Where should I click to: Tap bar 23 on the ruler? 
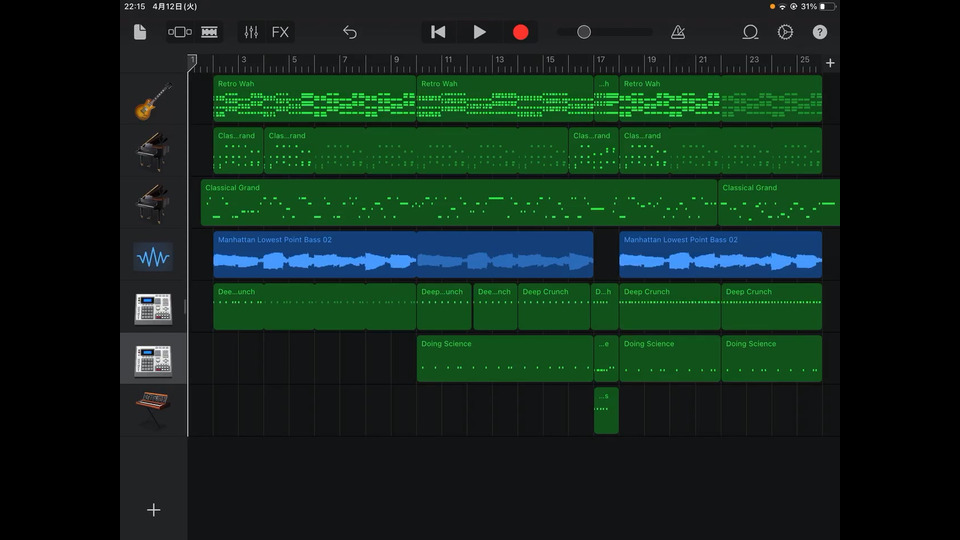[x=754, y=60]
